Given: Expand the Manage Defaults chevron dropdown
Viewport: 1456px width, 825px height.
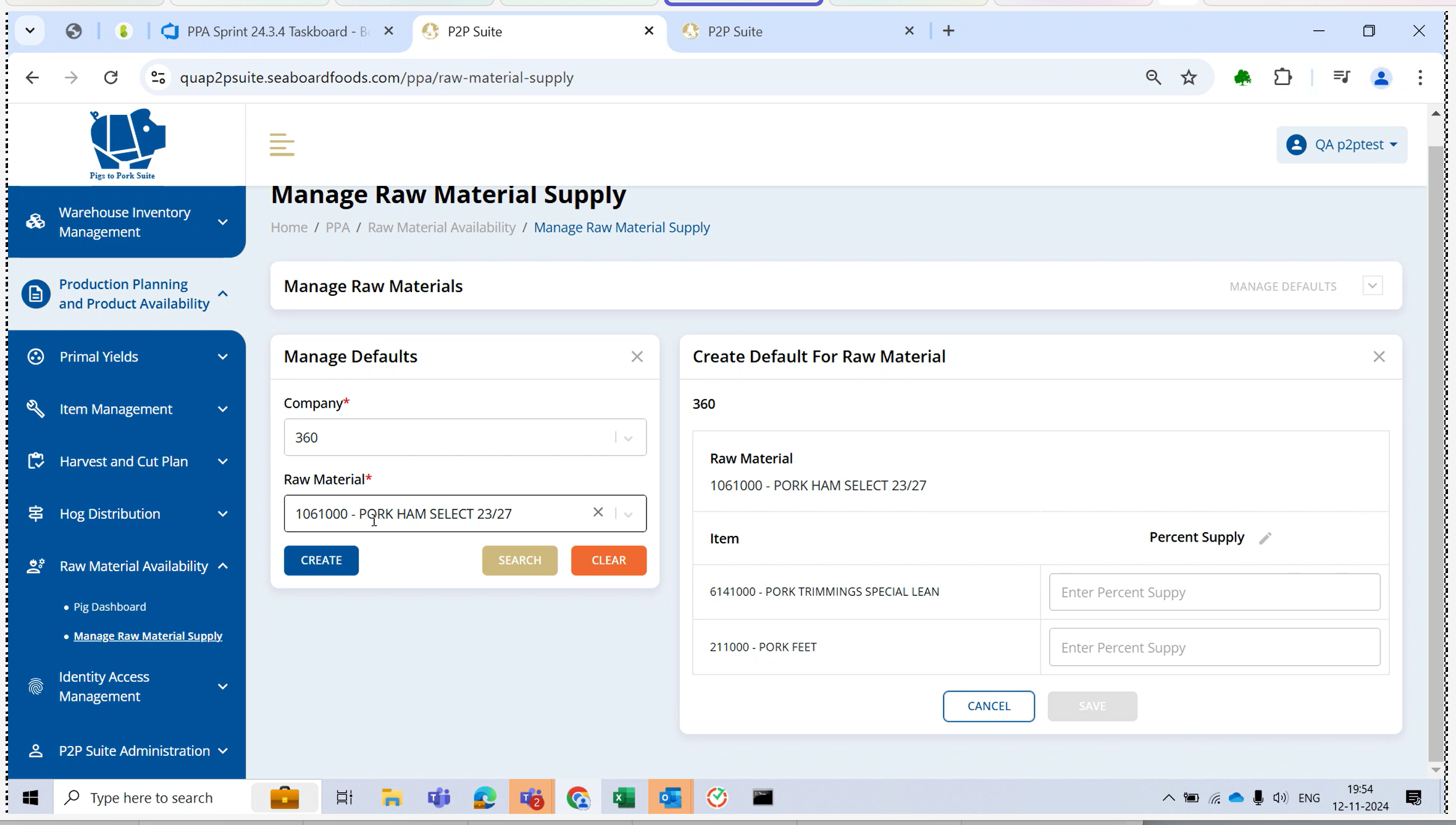Looking at the screenshot, I should 1372,286.
